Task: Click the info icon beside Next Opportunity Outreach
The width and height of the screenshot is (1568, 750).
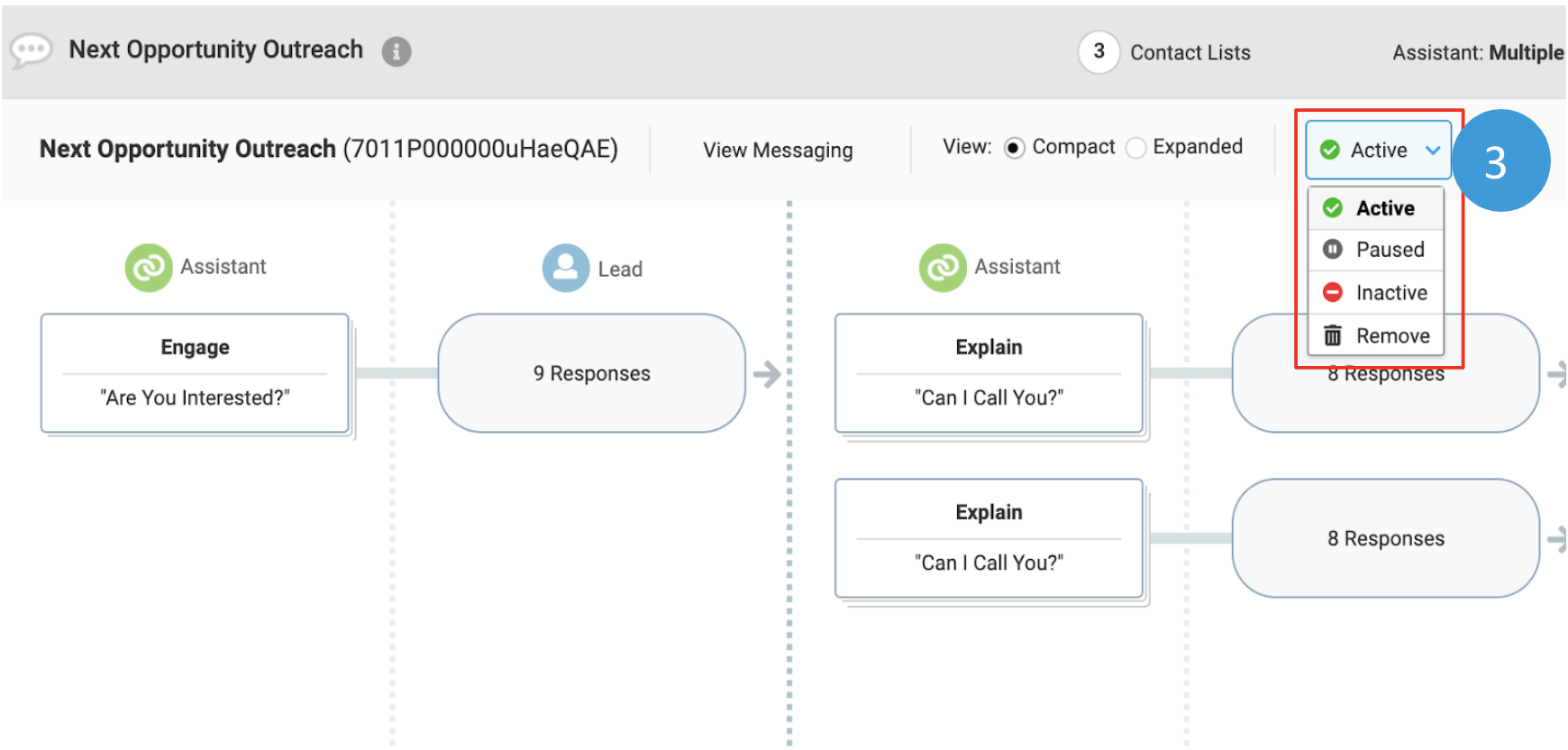Action: point(397,51)
